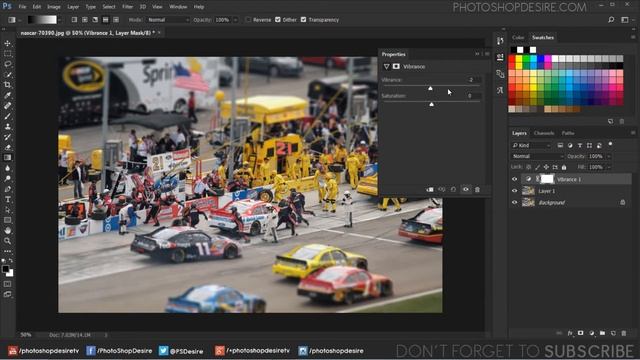Toggle layer filter on/off switch
Screen dimensions: 640x360
610,144
